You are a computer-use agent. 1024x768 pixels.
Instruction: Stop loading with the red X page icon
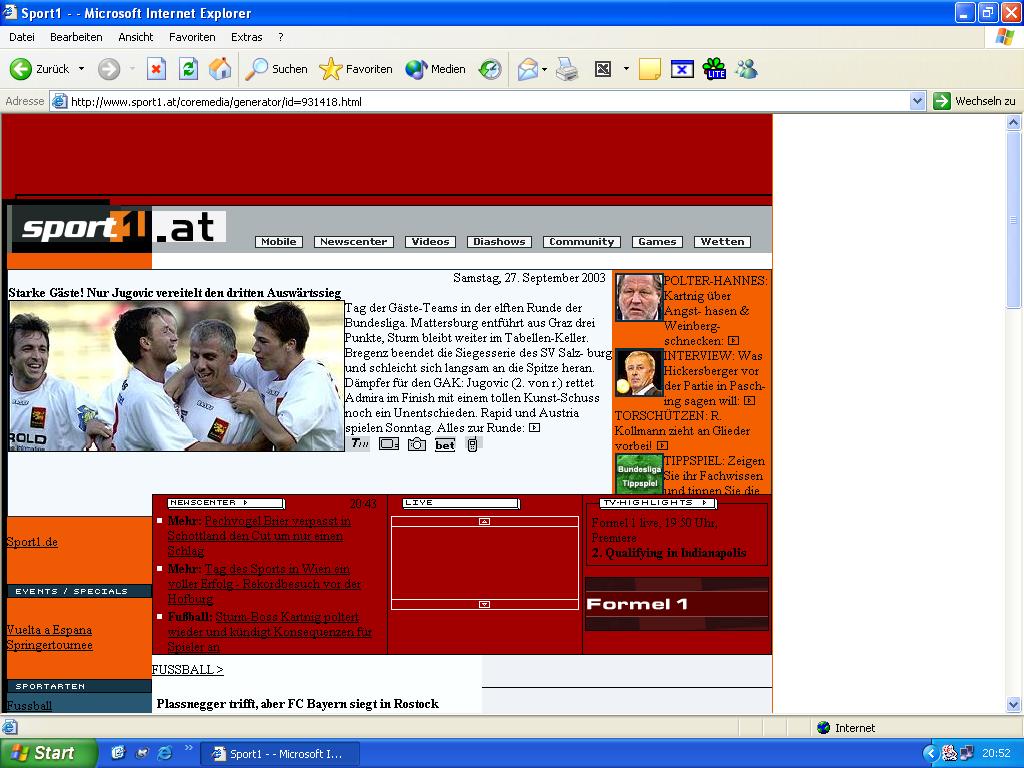point(156,69)
